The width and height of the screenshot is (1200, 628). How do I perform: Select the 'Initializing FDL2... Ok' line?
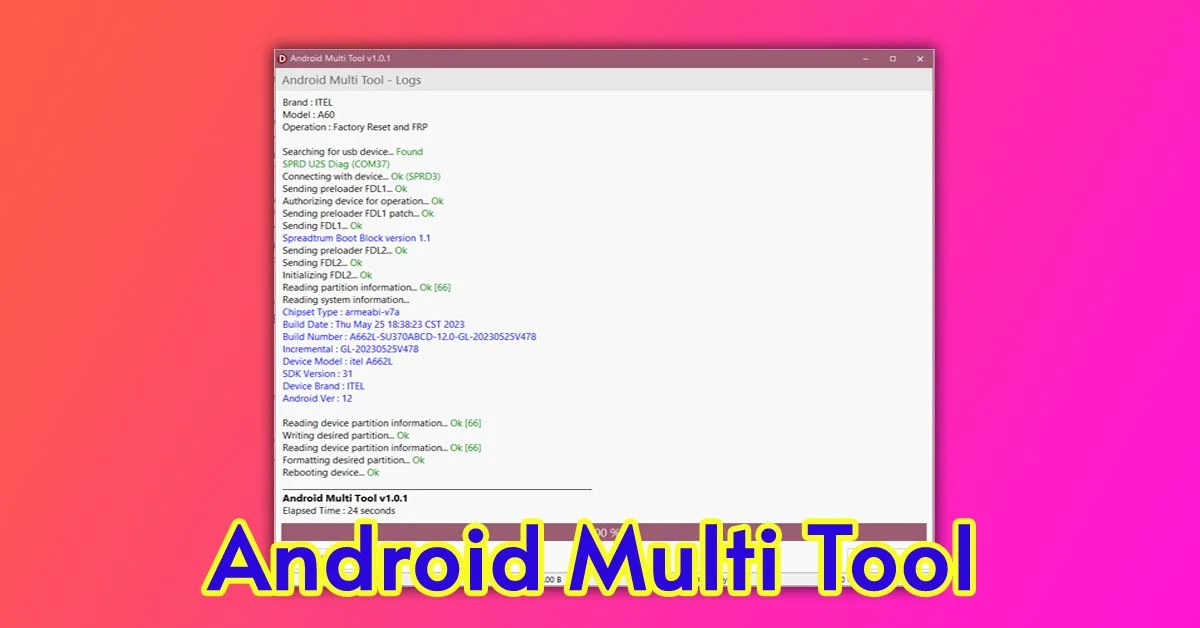click(x=328, y=275)
